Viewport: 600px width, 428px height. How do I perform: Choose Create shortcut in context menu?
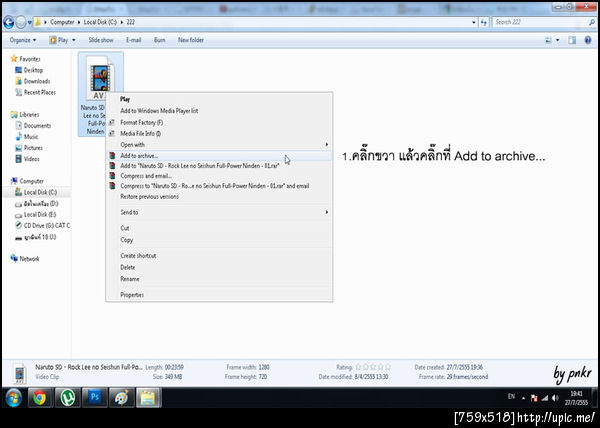[x=219, y=255]
